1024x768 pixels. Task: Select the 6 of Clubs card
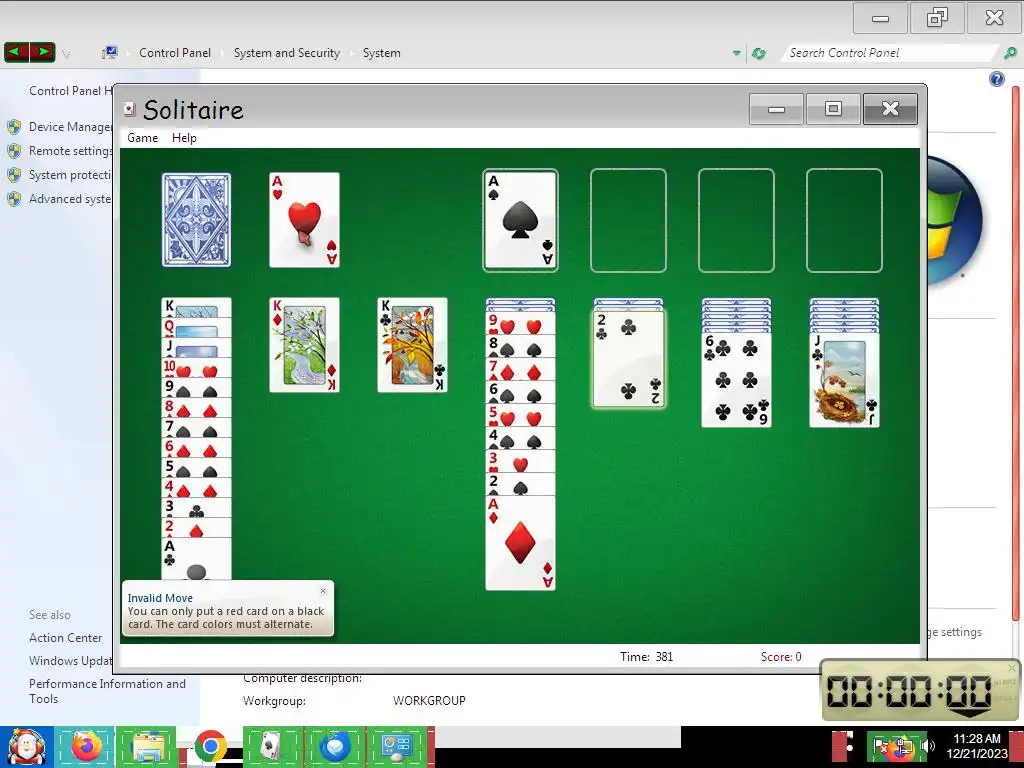tap(737, 380)
